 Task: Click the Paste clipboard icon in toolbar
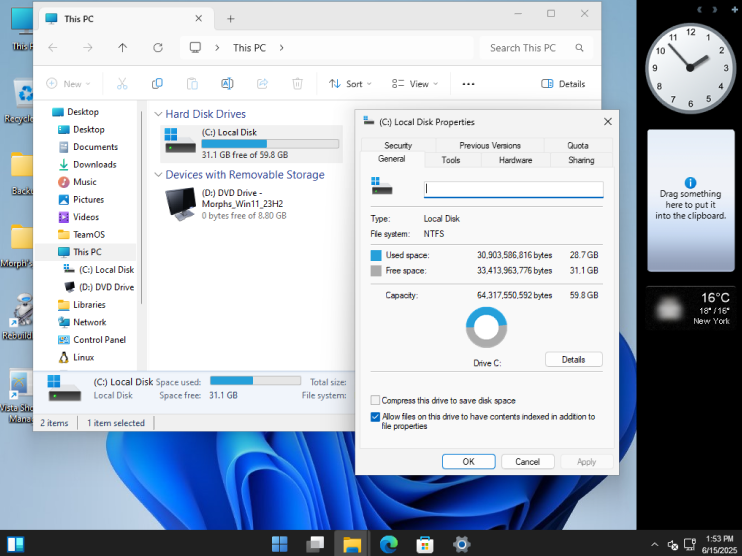(x=192, y=84)
